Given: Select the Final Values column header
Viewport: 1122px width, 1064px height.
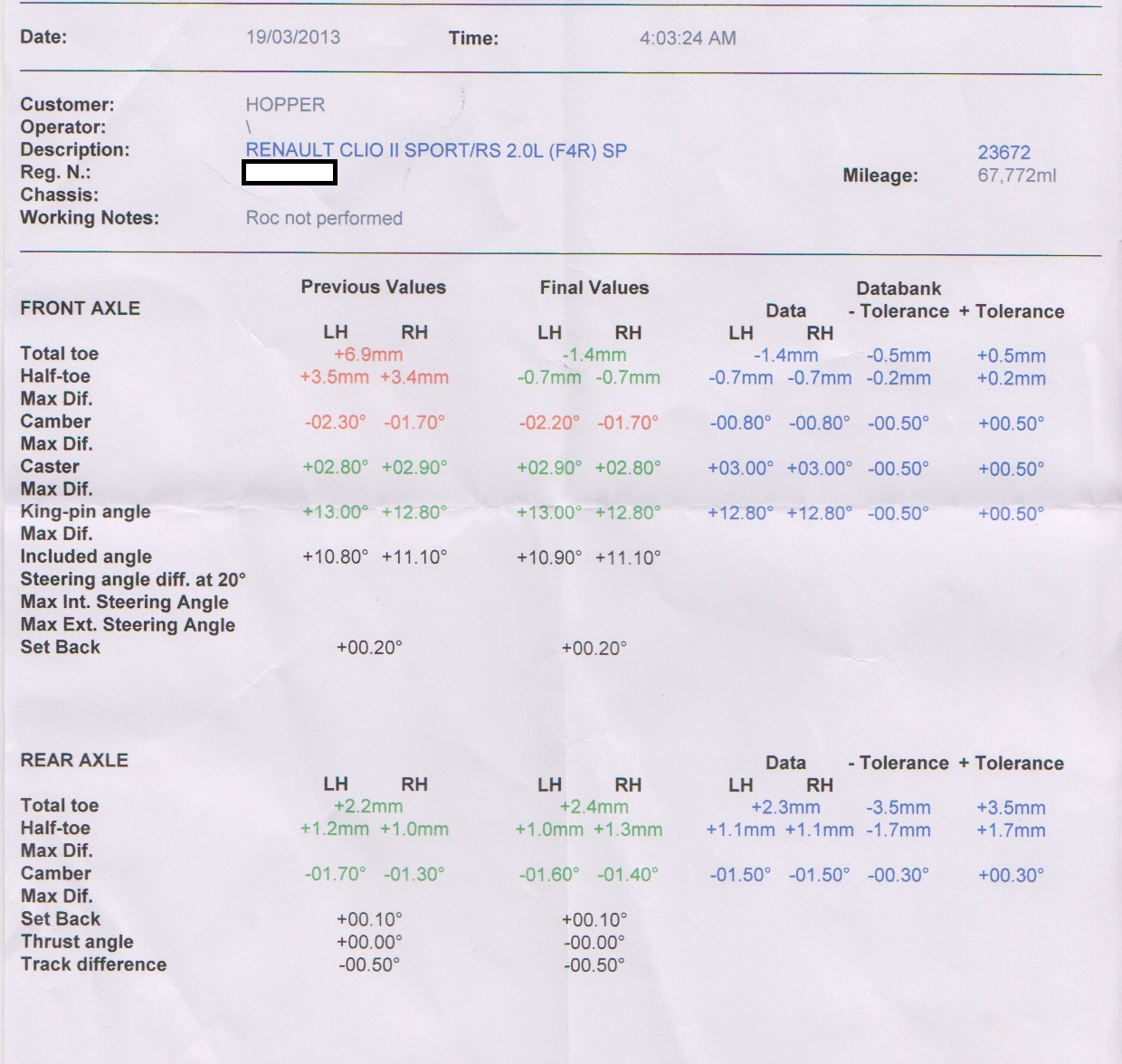Looking at the screenshot, I should tap(594, 288).
